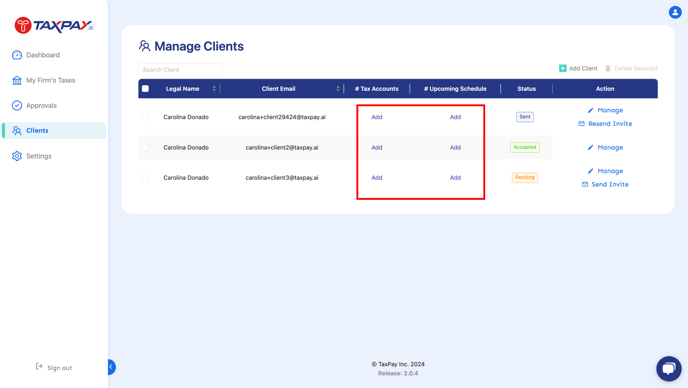Click pencil icon for client29424 row
The height and width of the screenshot is (388, 688).
[x=591, y=110]
